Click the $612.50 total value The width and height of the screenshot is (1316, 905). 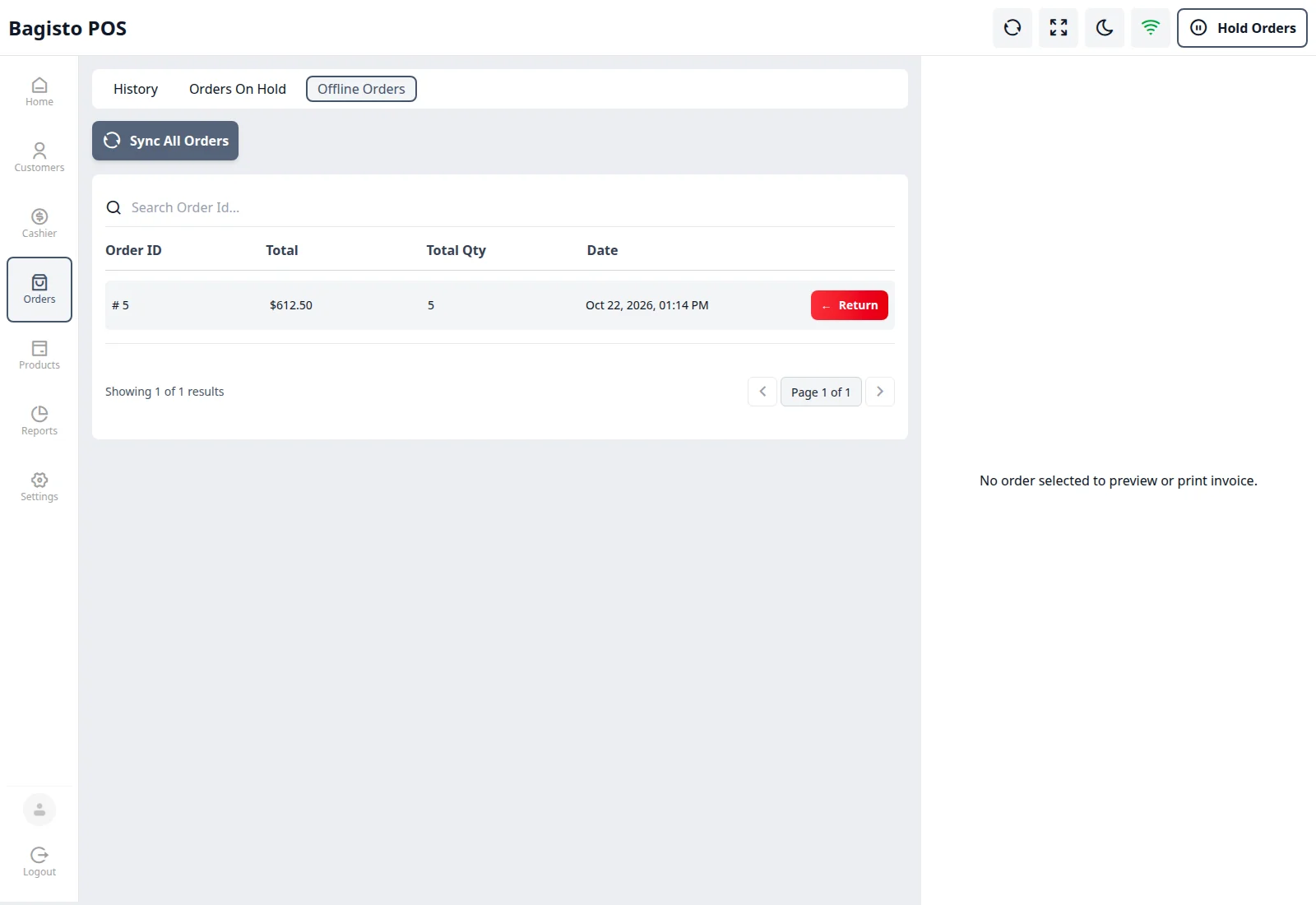[291, 305]
